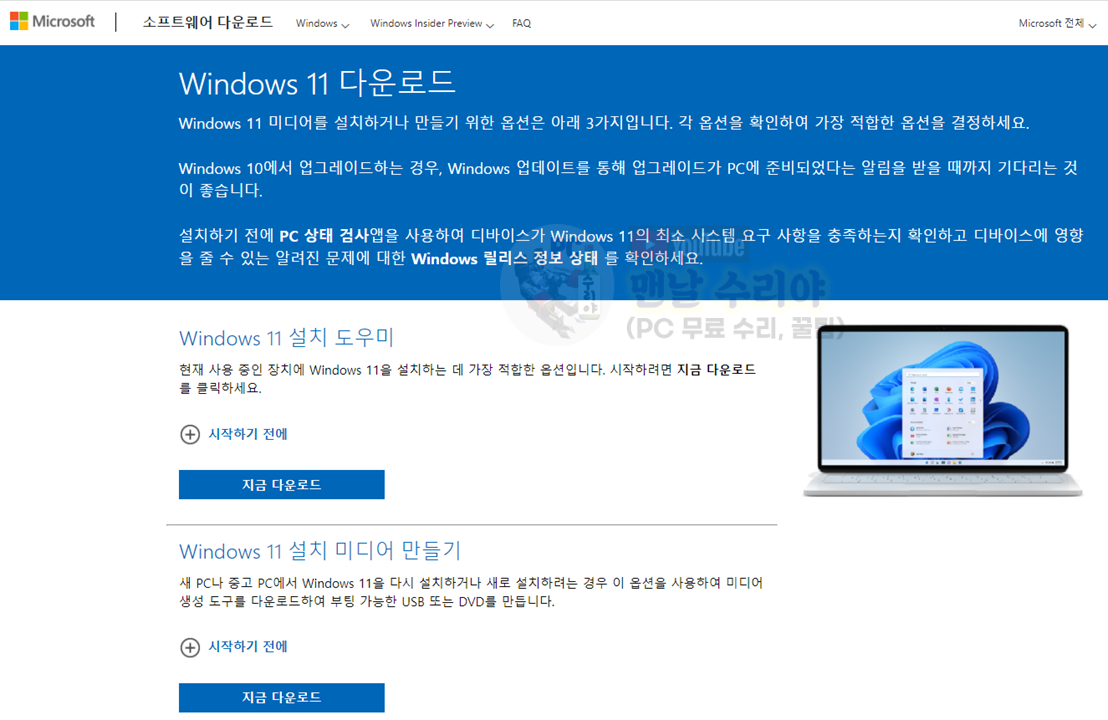
Task: Expand the Microsoft 전체 menu
Action: [x=1056, y=23]
